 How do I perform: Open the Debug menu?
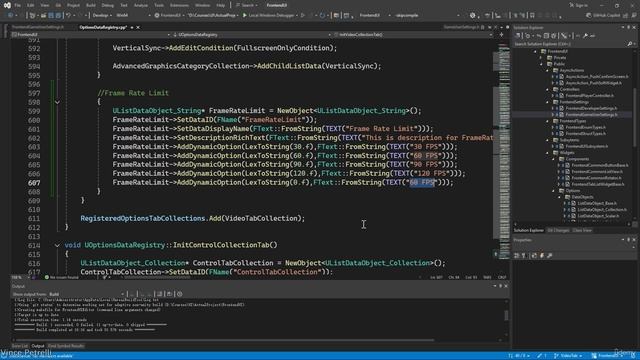(x=107, y=5)
